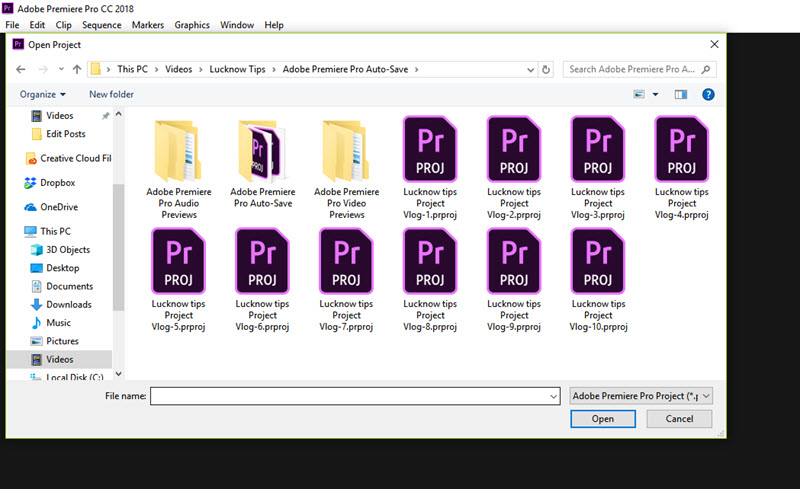
Task: Select This PC in sidebar
Action: [47, 231]
